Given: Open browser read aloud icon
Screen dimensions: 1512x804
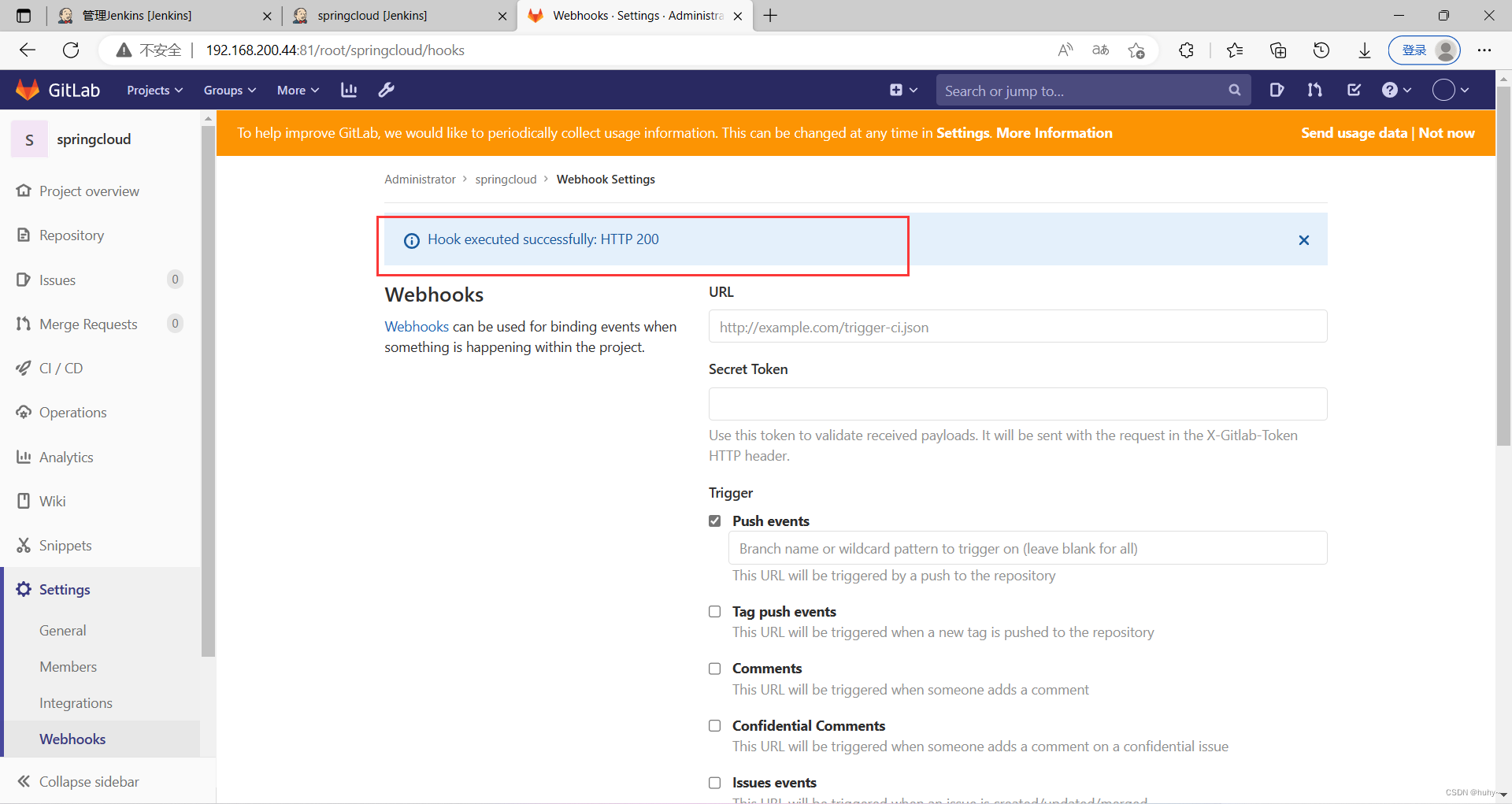Looking at the screenshot, I should 1065,50.
